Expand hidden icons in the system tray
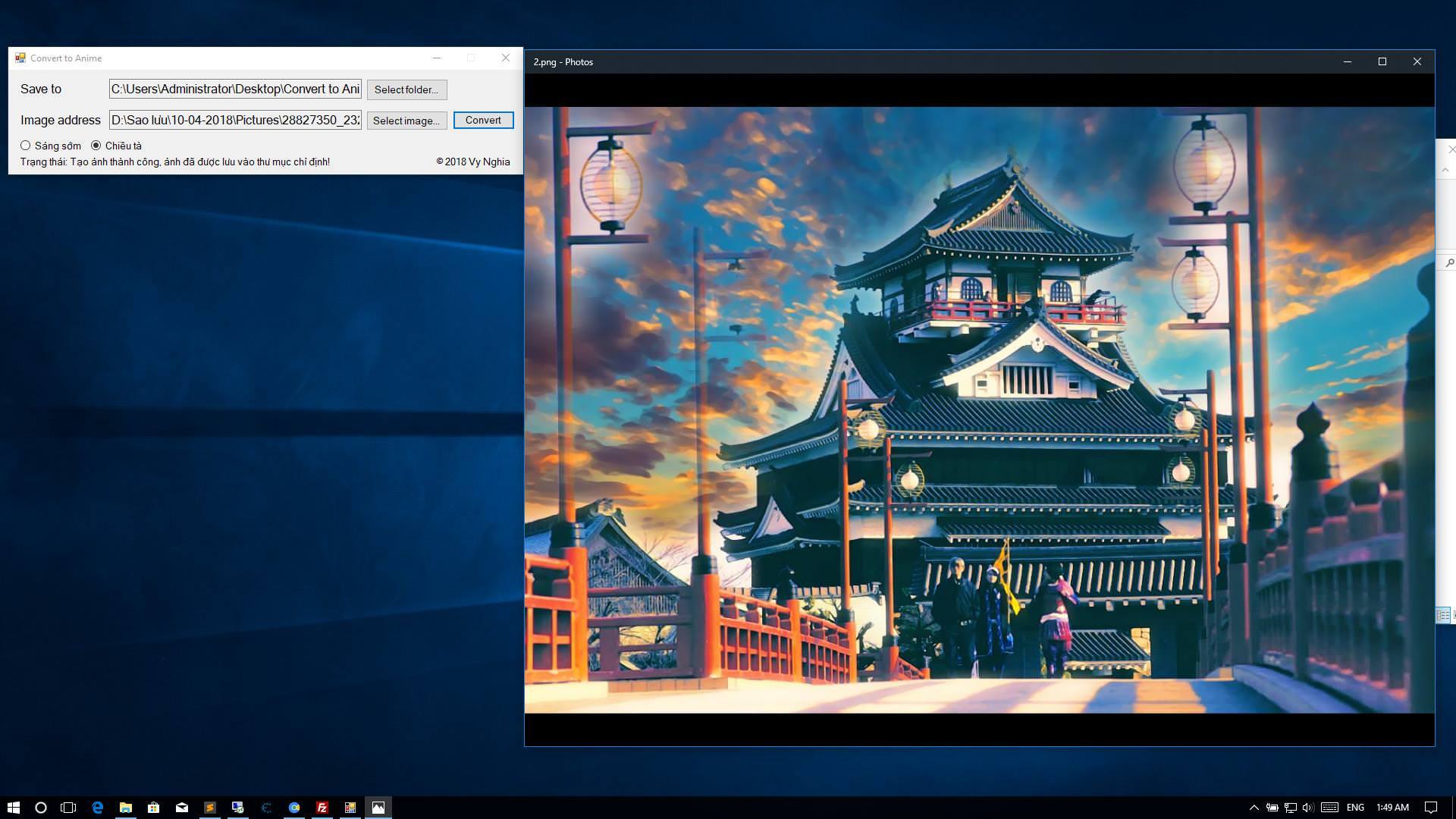The height and width of the screenshot is (819, 1456). [1255, 807]
